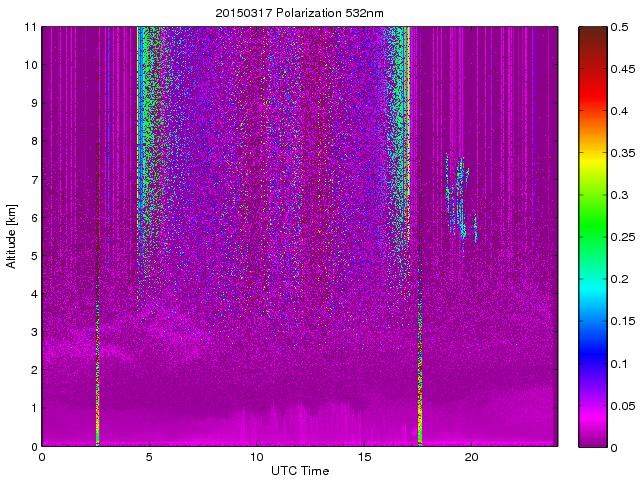Click x-axis tick label 5
The width and height of the screenshot is (640, 480).
pos(149,457)
